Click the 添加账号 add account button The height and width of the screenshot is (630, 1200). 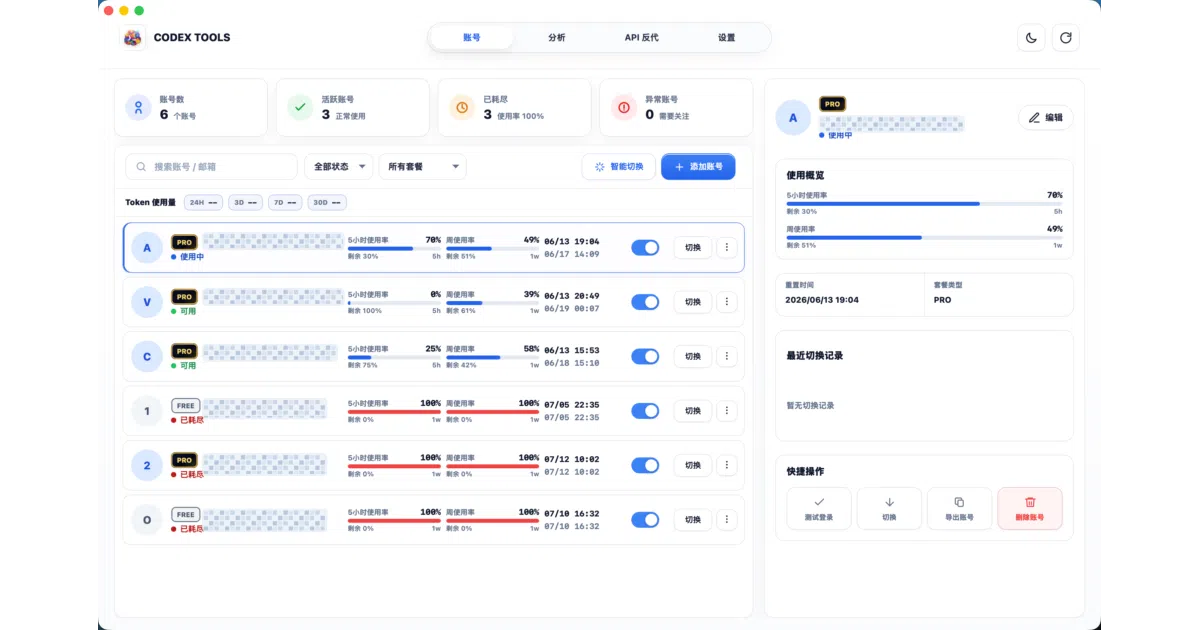[698, 167]
